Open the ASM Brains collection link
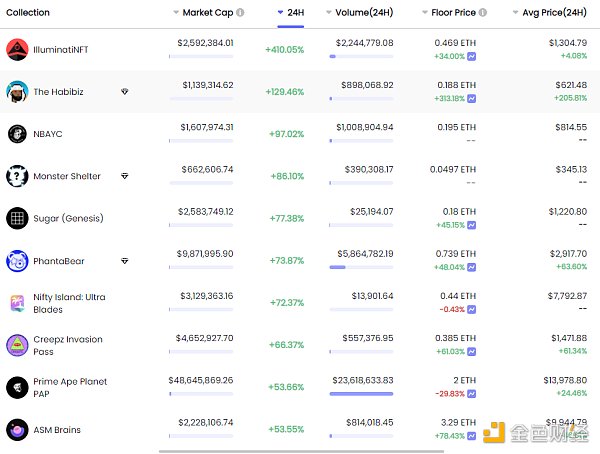The height and width of the screenshot is (454, 600). (57, 430)
